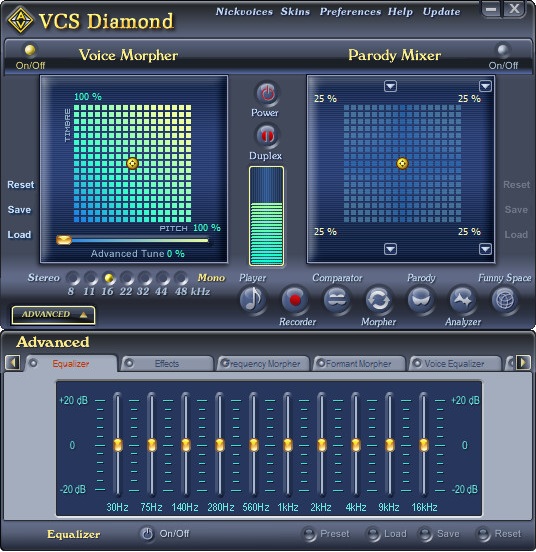Toggle Voice Morpher On/Off light
Screen dimensions: 536x552
(x=30, y=50)
